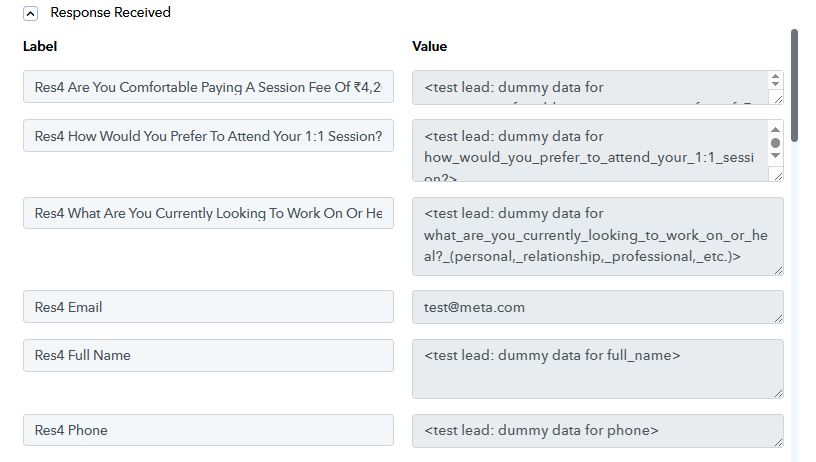This screenshot has width=816, height=462.
Task: Click resize handle of phone value box
Action: (777, 441)
